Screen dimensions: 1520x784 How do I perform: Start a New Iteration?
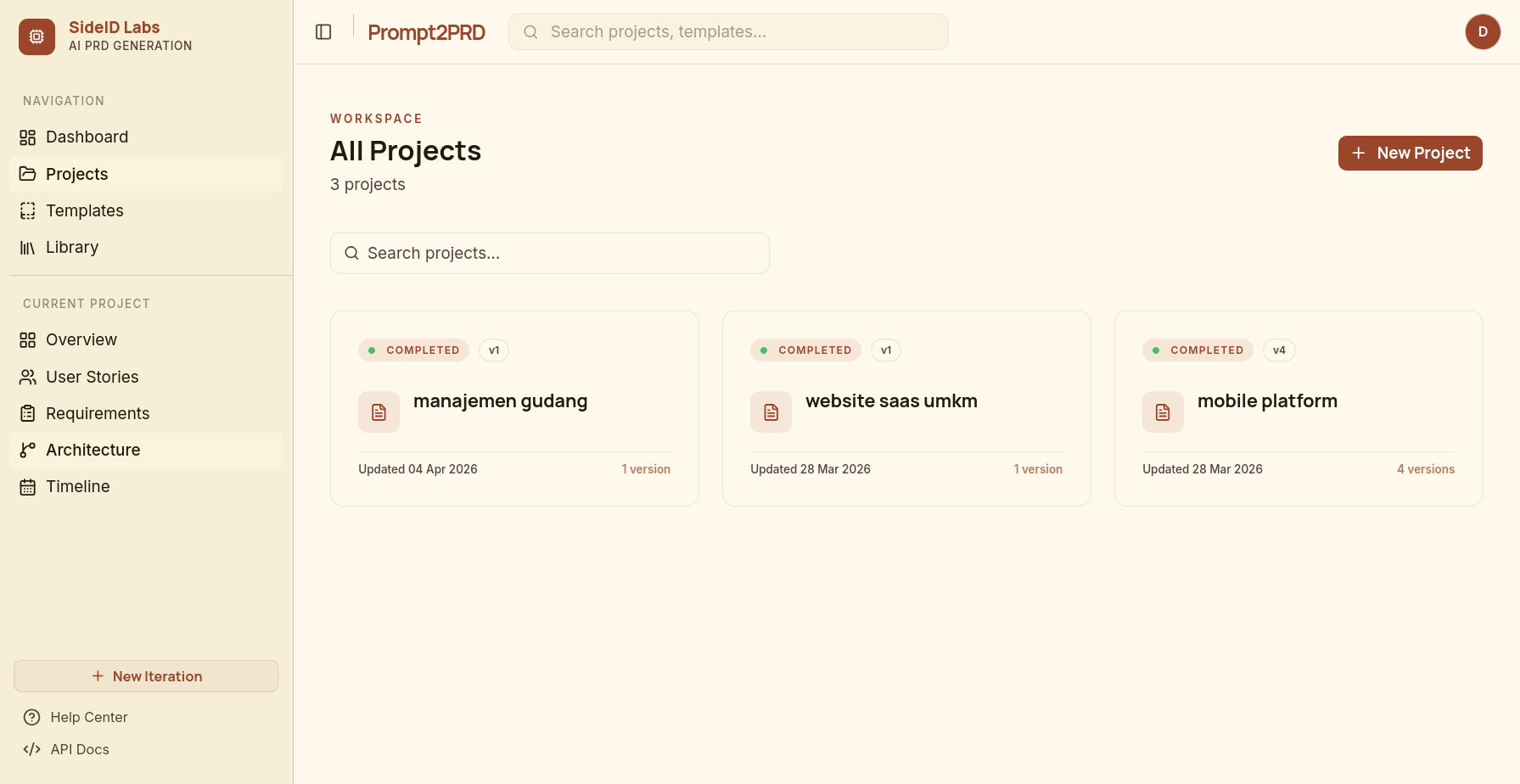point(145,675)
